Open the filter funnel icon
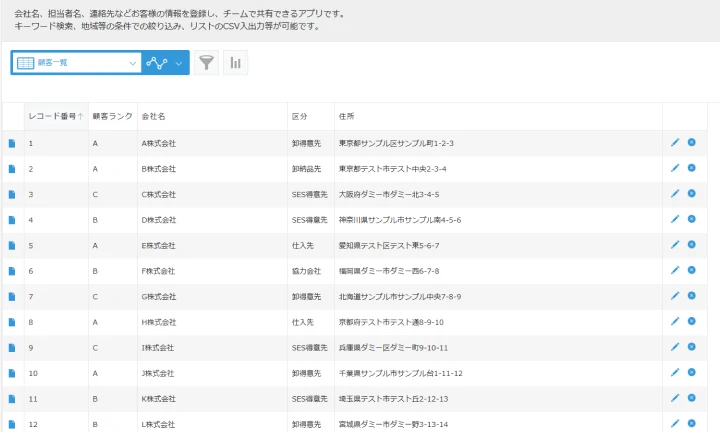 pyautogui.click(x=207, y=62)
